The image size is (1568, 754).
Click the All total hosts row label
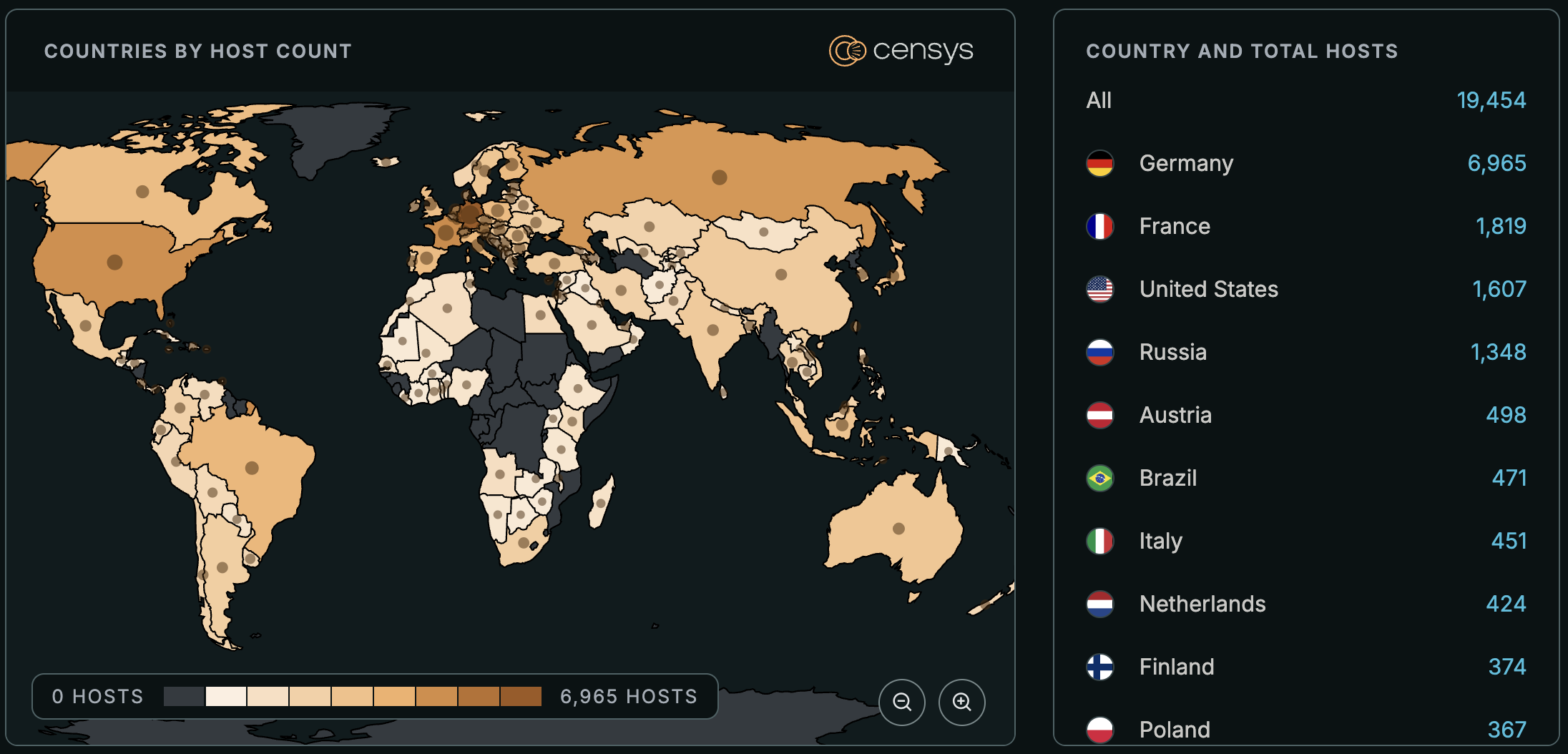pos(1099,100)
